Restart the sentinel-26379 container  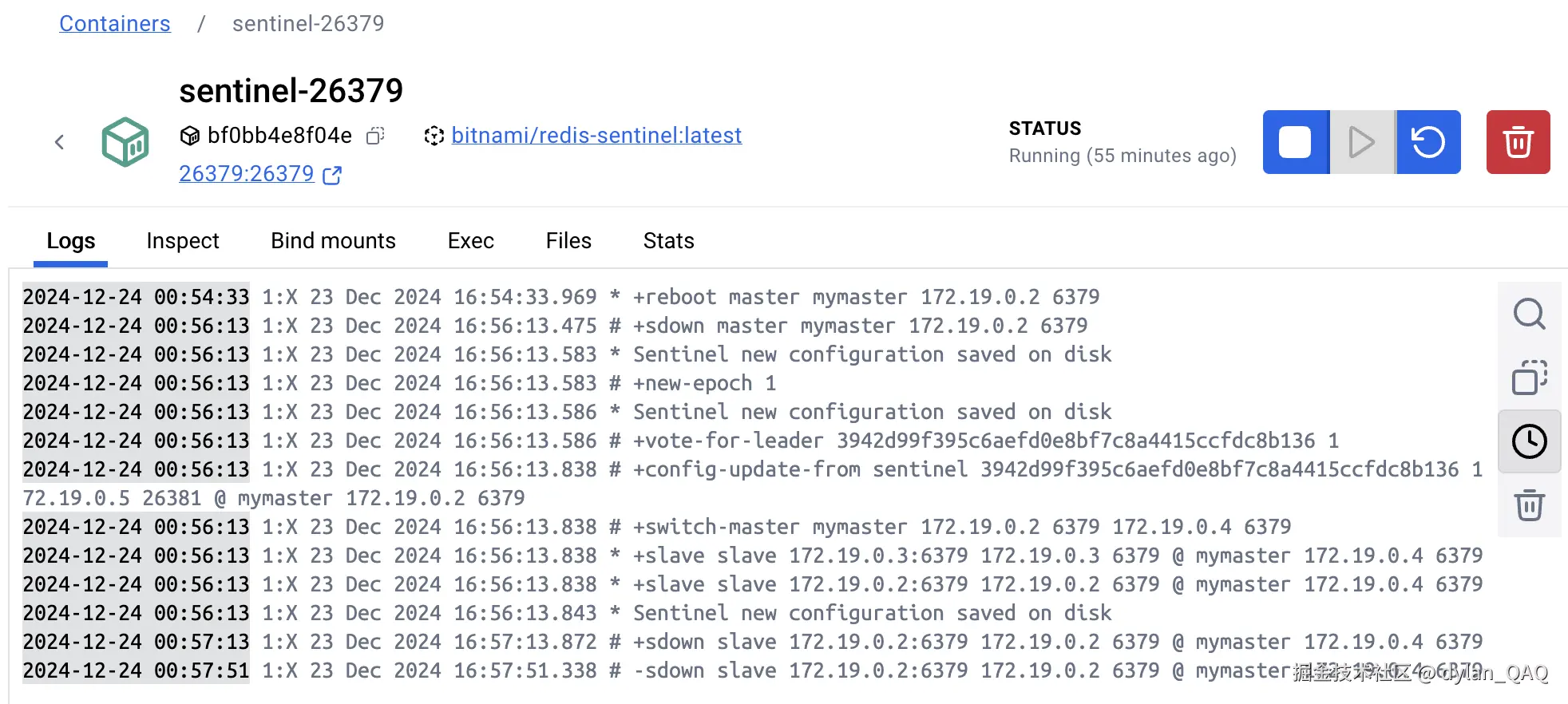pos(1428,142)
